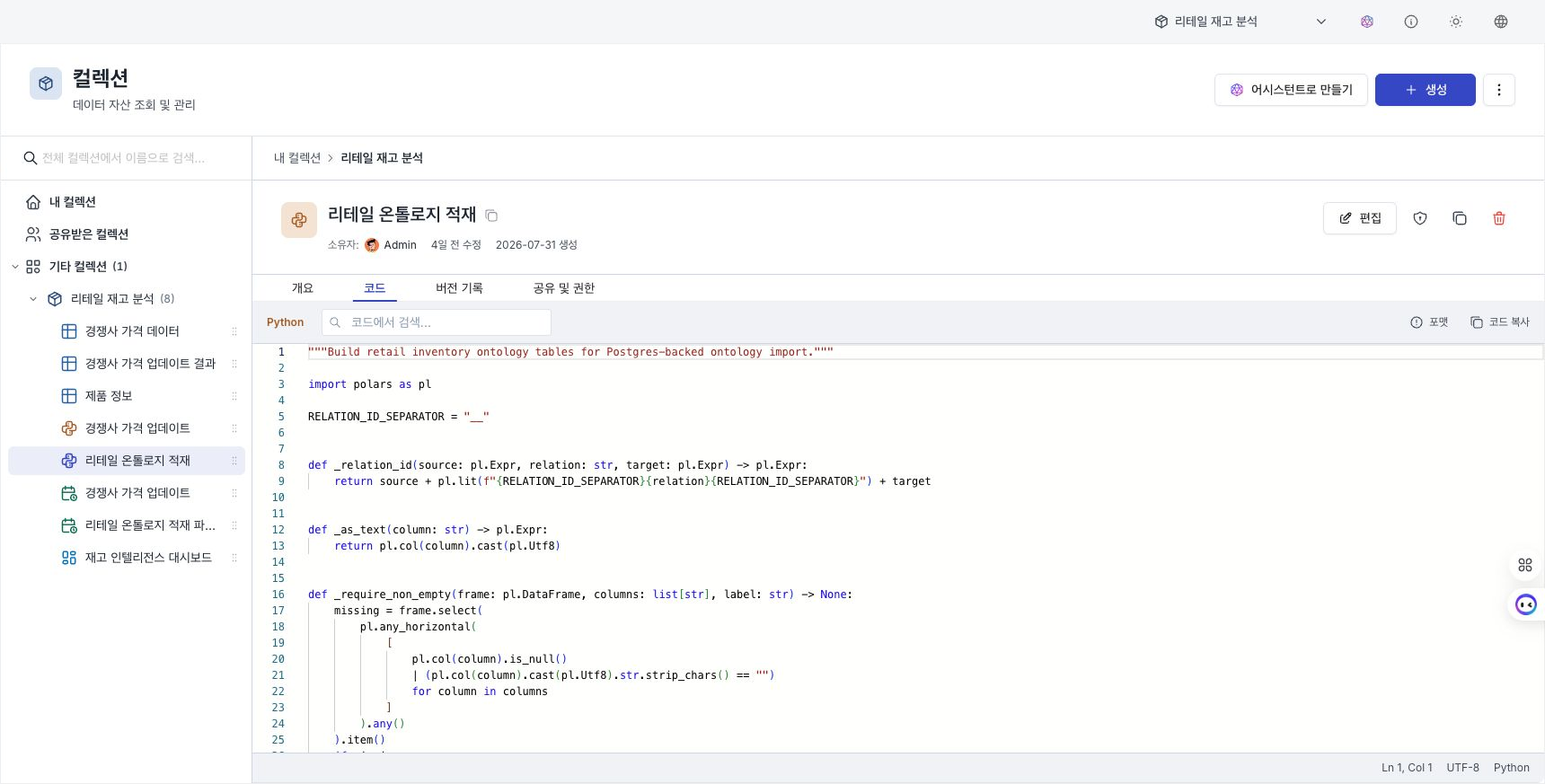This screenshot has height=784, width=1545.
Task: Click the 리테일 재고 분석 breadcrumb
Action: click(382, 158)
